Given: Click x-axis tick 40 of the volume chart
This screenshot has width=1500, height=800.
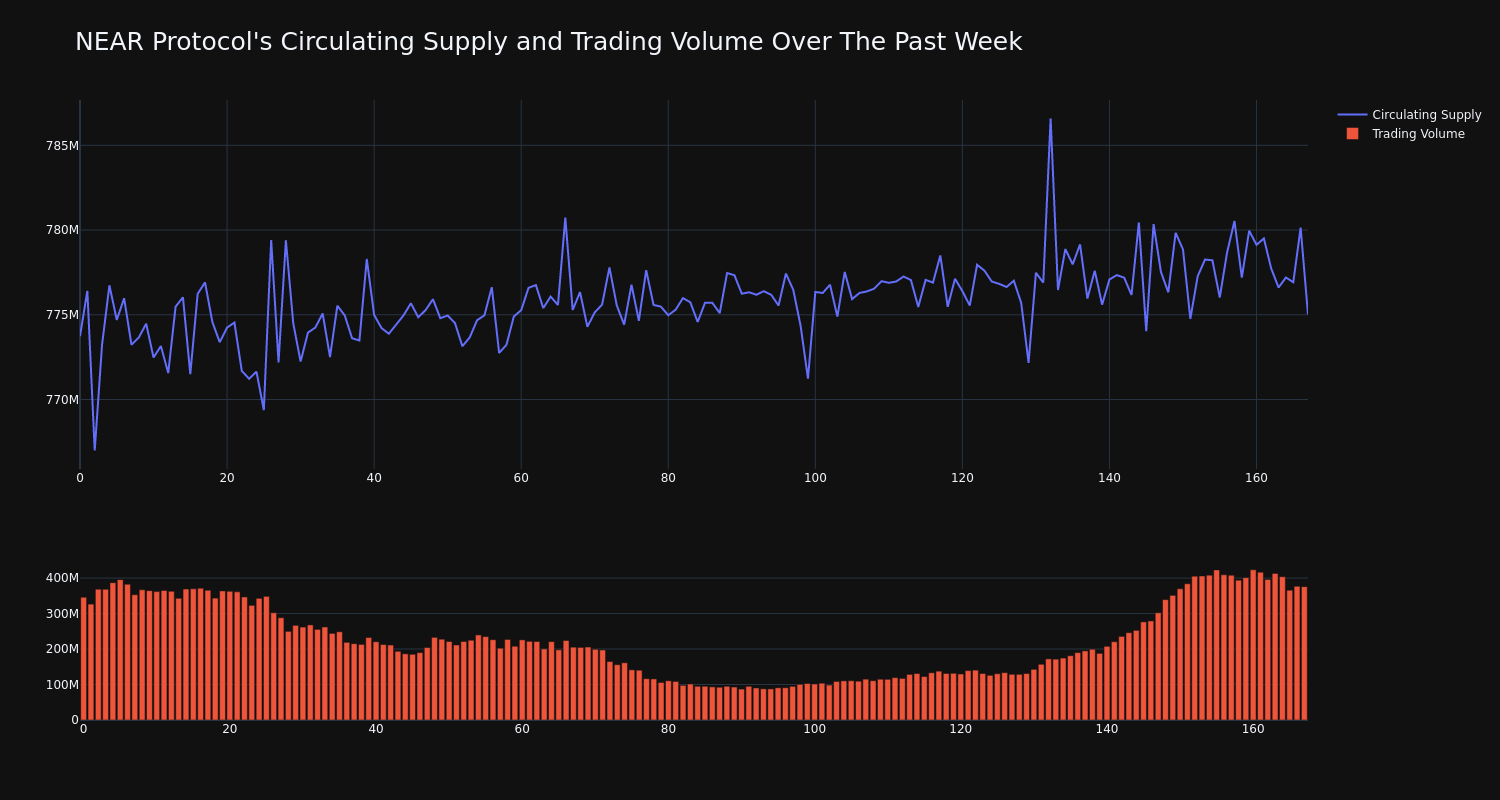Looking at the screenshot, I should pos(376,729).
